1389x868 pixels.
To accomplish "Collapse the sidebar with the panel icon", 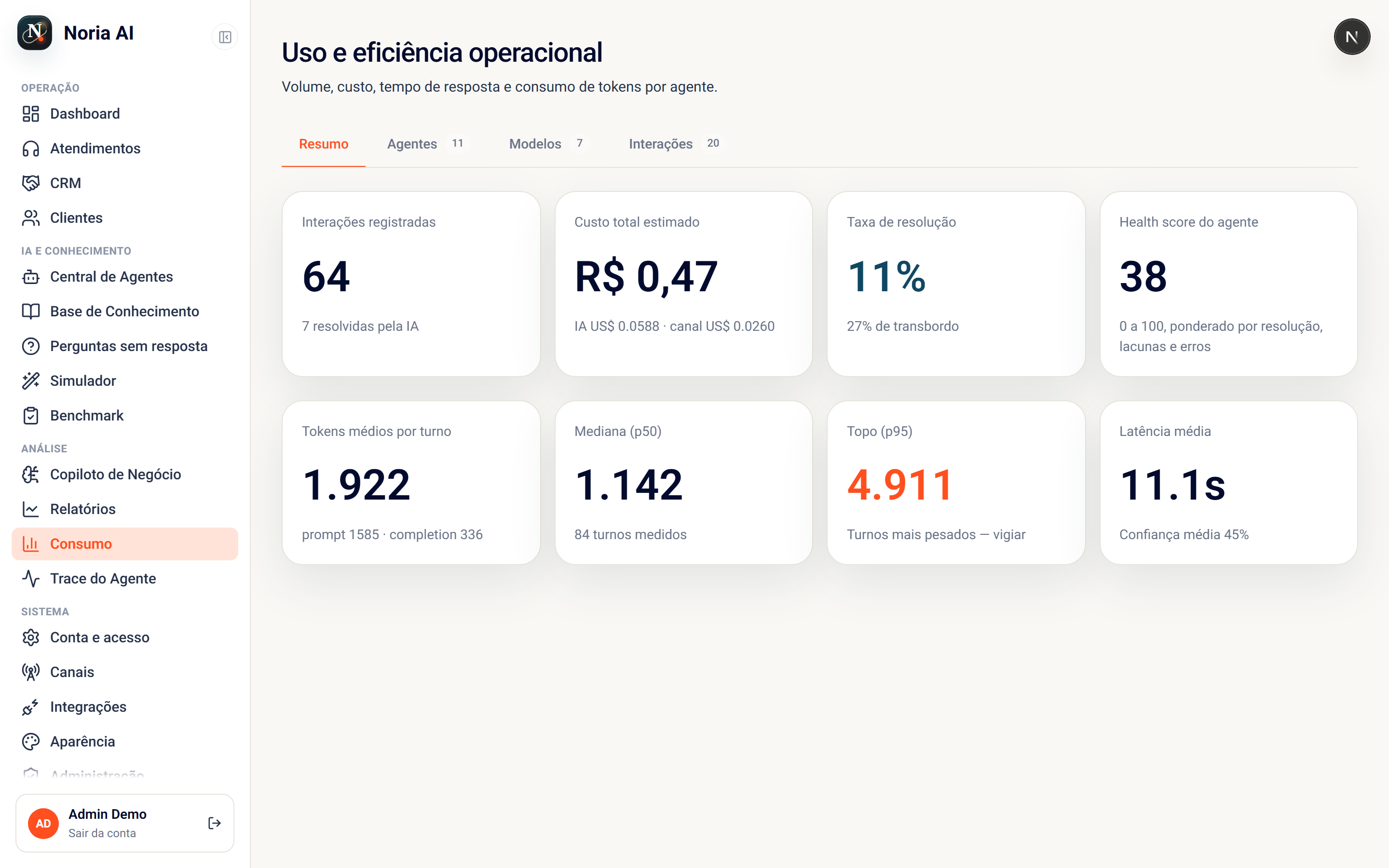I will (x=225, y=37).
